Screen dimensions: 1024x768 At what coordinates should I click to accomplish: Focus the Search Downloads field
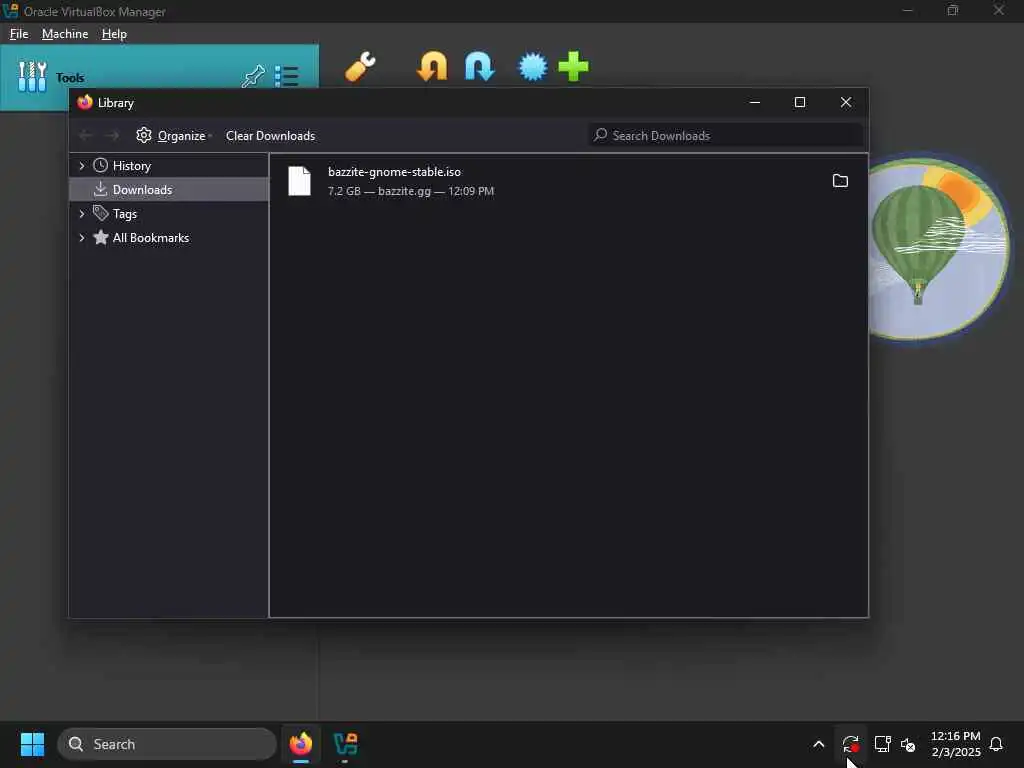tap(726, 135)
